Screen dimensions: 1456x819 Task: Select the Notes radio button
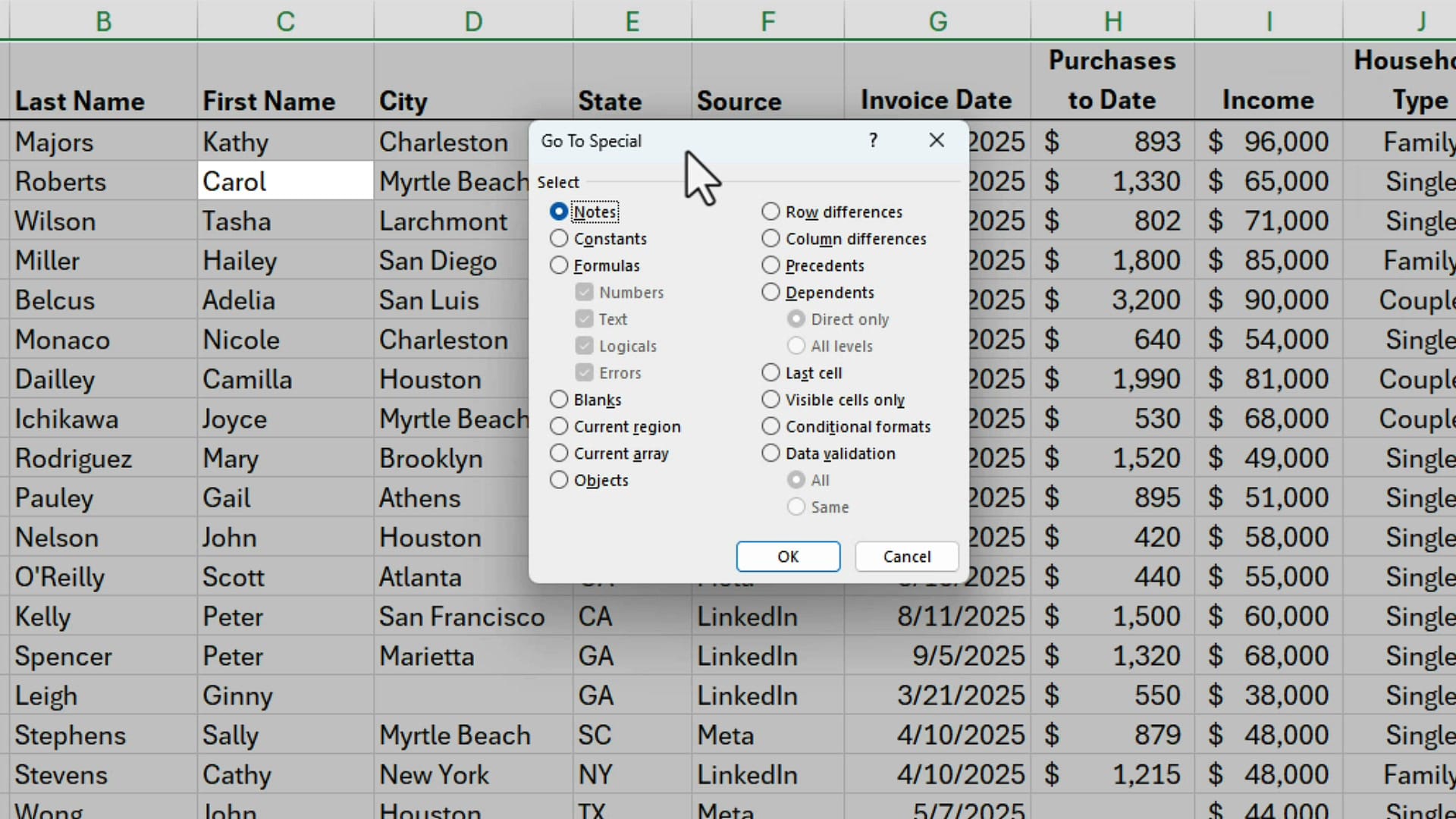559,212
